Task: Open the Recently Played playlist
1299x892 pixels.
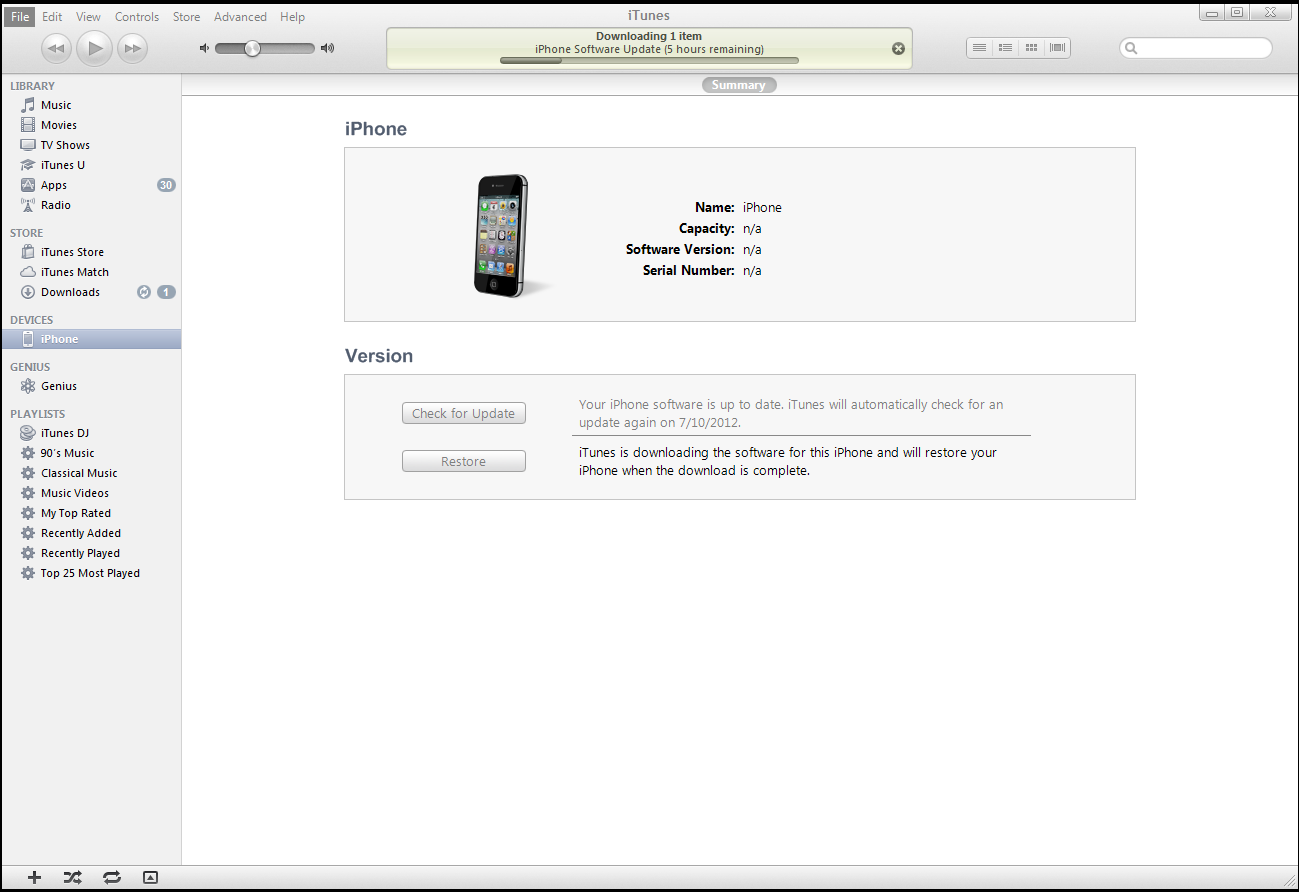Action: (x=91, y=553)
